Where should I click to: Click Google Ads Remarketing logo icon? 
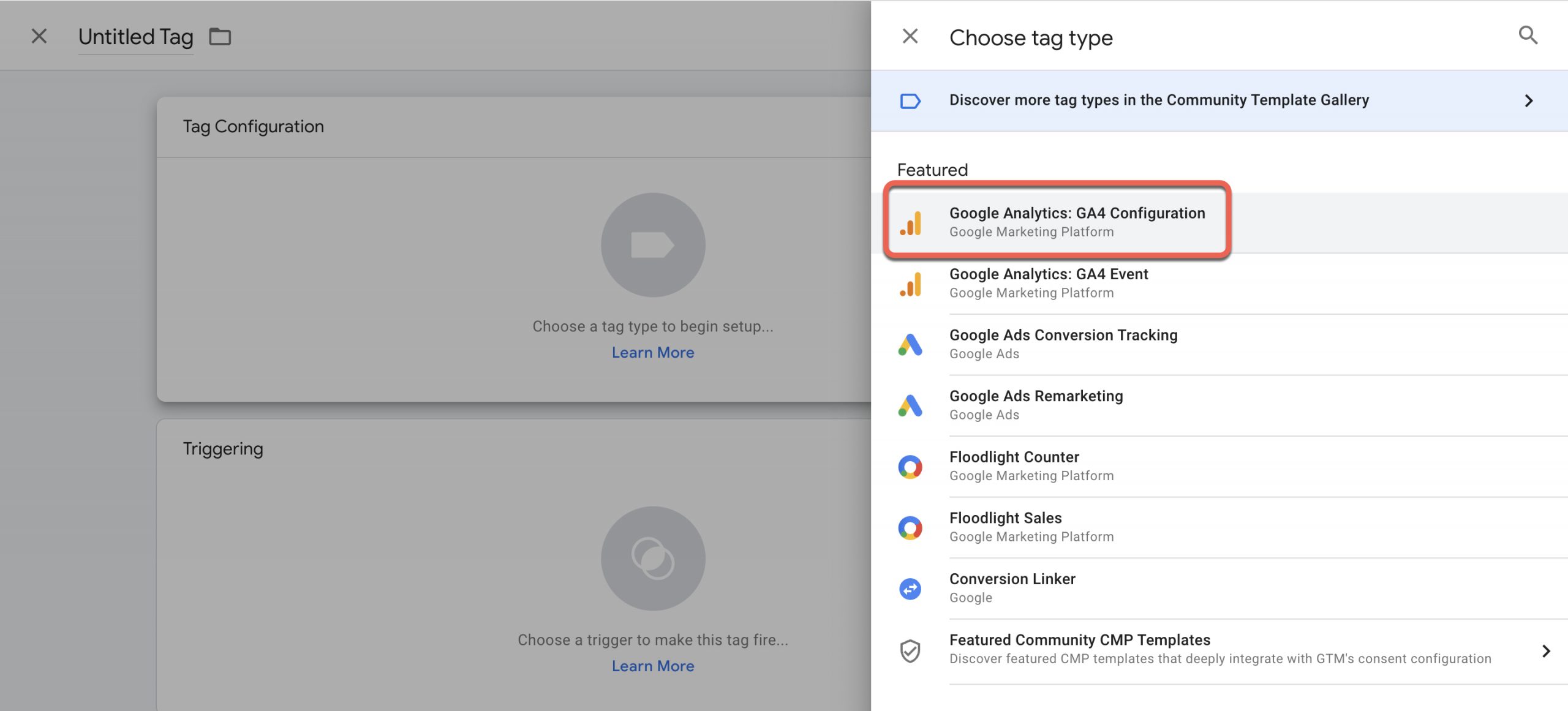[910, 405]
